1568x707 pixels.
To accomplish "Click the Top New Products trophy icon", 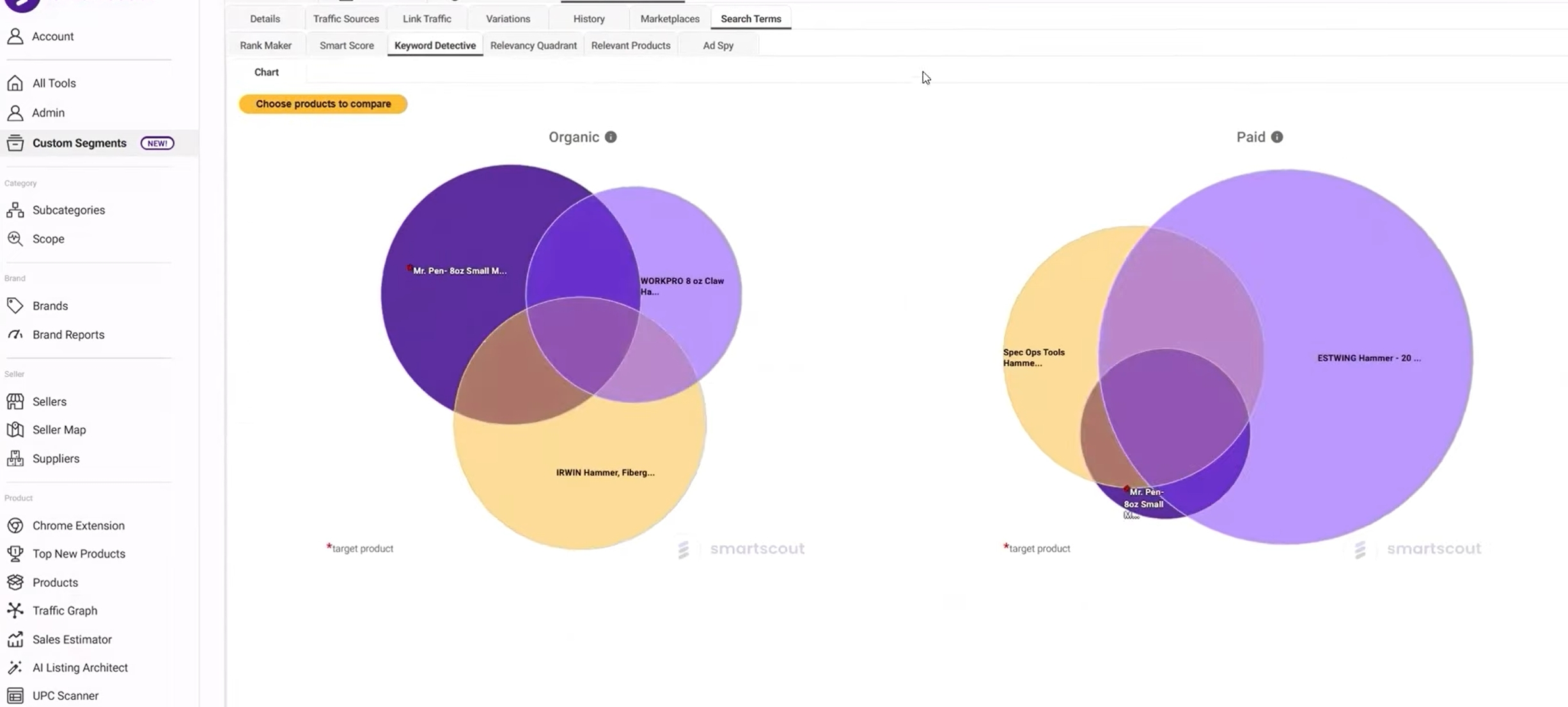I will pyautogui.click(x=15, y=554).
